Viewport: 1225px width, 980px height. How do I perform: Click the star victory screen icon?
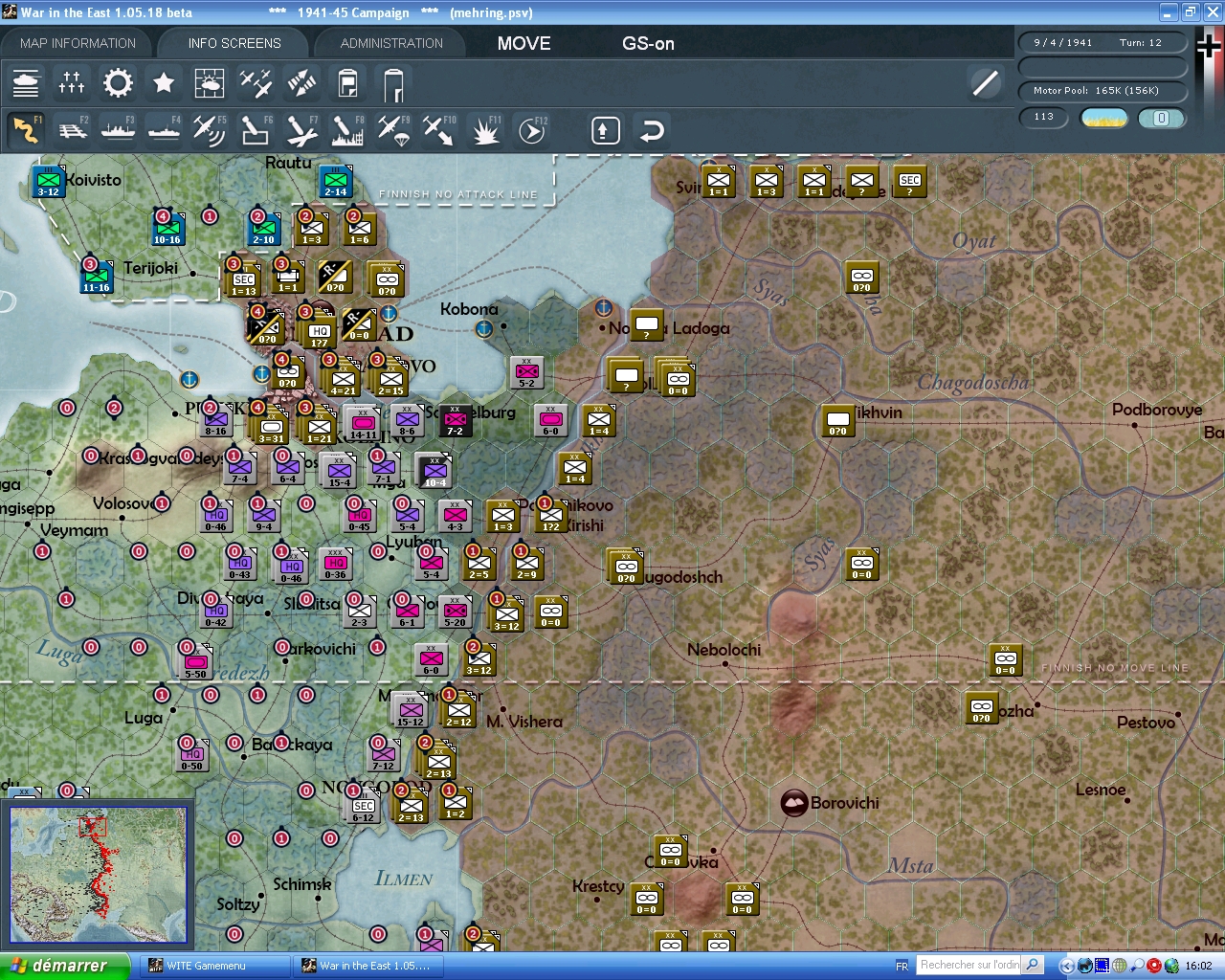click(x=164, y=83)
